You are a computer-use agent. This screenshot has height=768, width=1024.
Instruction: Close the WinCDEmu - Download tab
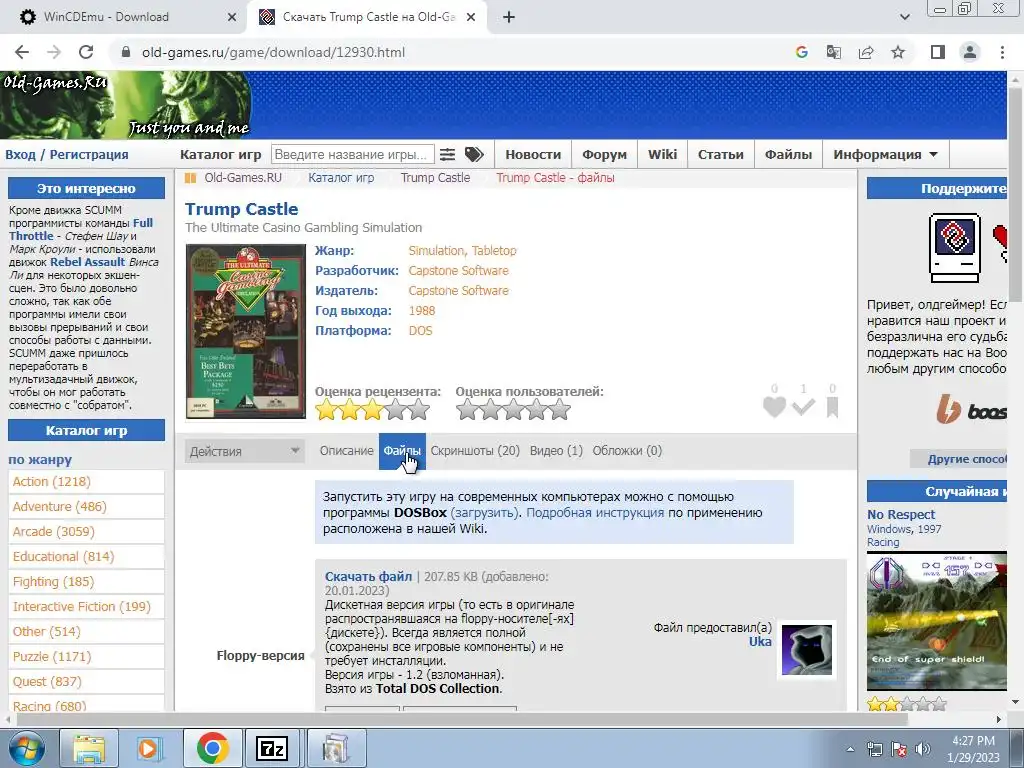(x=232, y=17)
